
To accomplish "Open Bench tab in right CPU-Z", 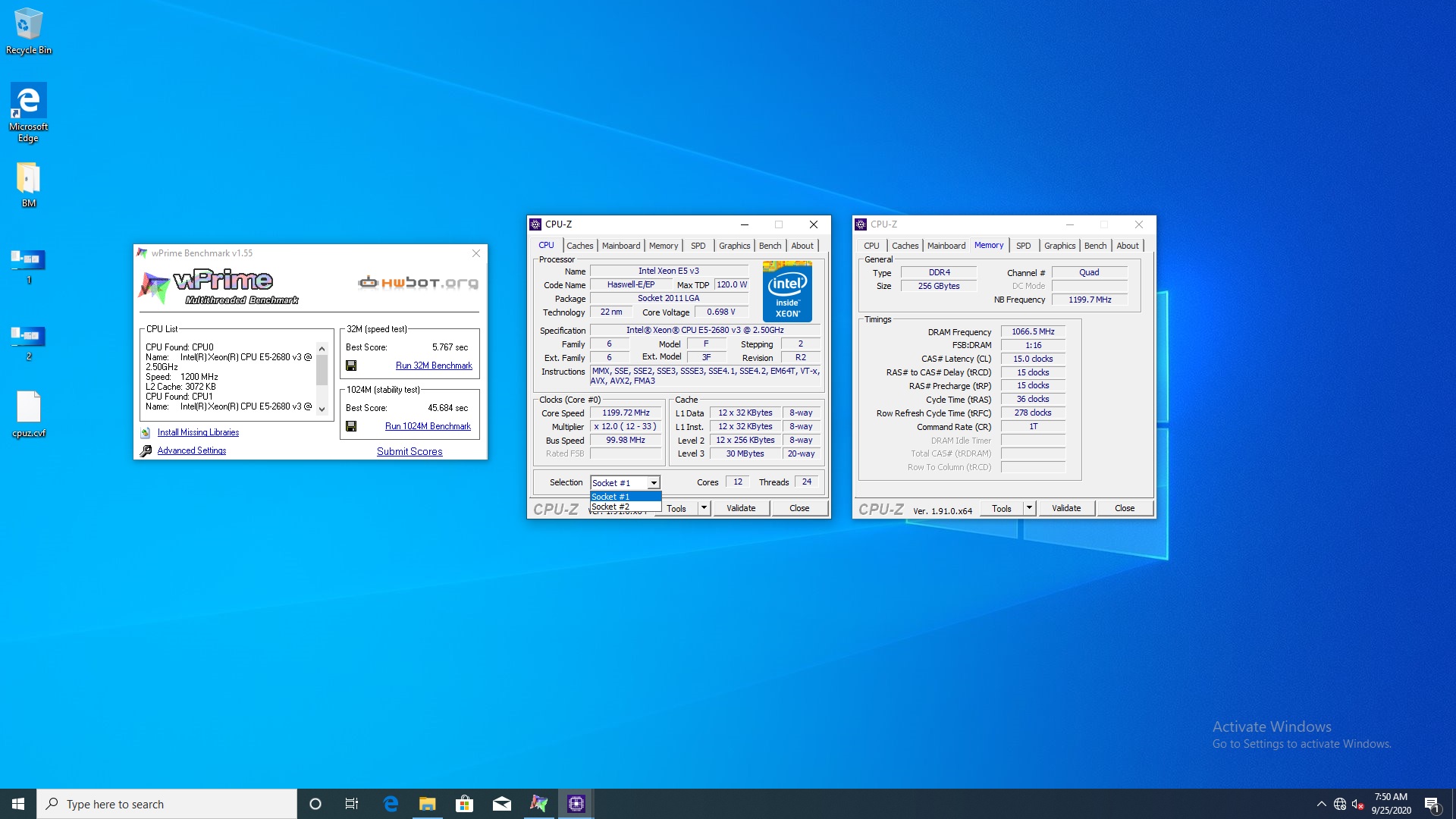I will coord(1096,246).
